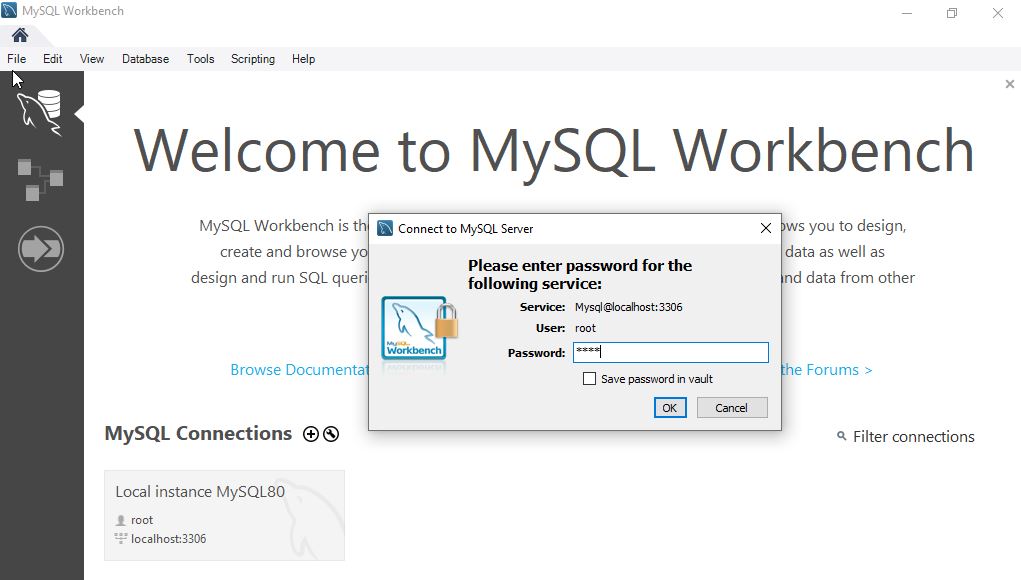The image size is (1021, 580).
Task: Click the Filter connections search icon
Action: [x=842, y=437]
